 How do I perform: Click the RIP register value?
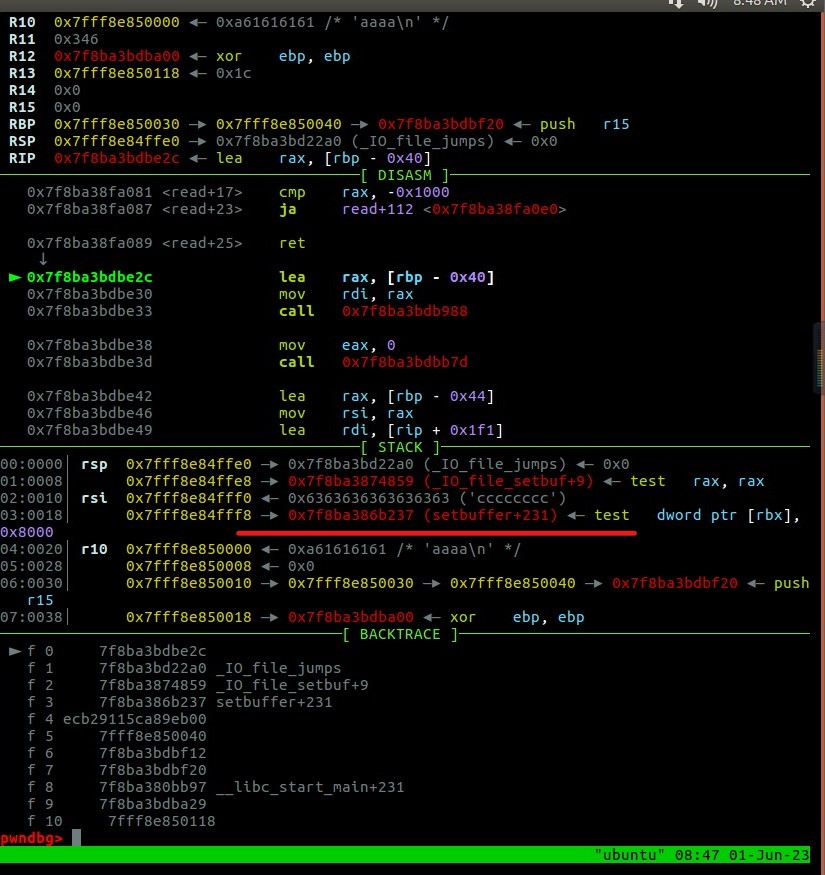coord(119,158)
